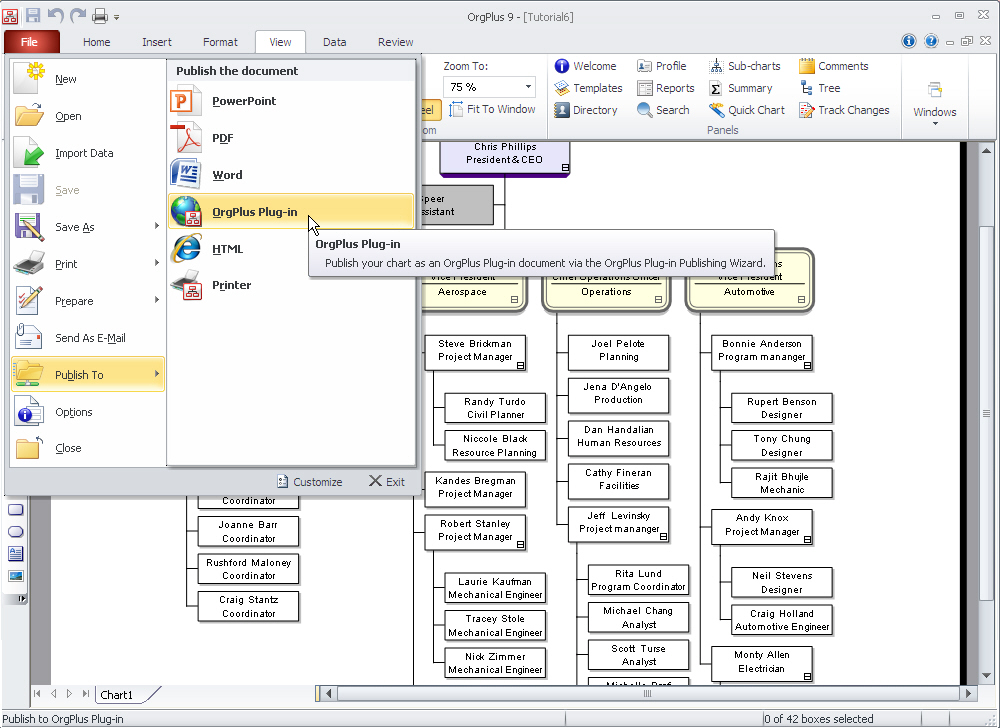This screenshot has width=1000, height=728.
Task: Click the Import Data arrow icon
Action: coord(29,153)
